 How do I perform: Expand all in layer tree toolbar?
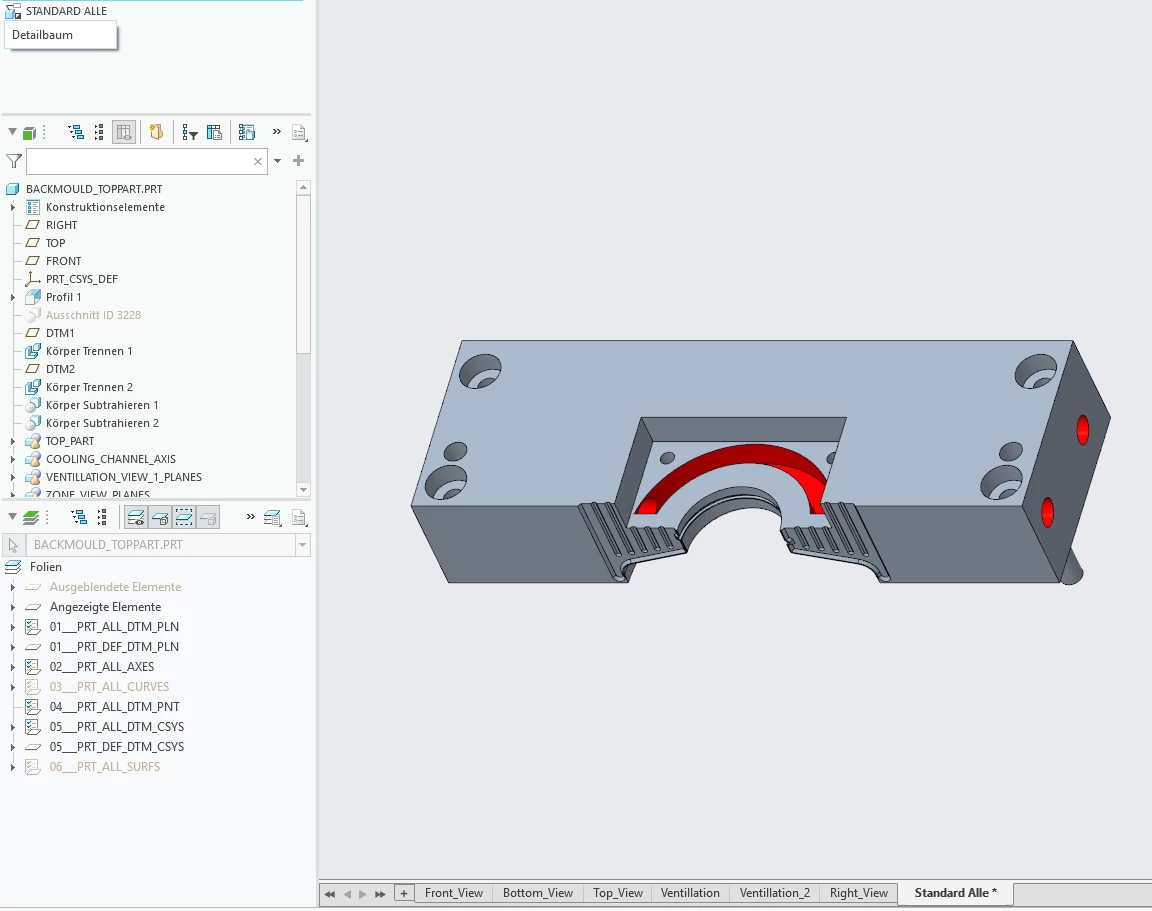click(79, 517)
